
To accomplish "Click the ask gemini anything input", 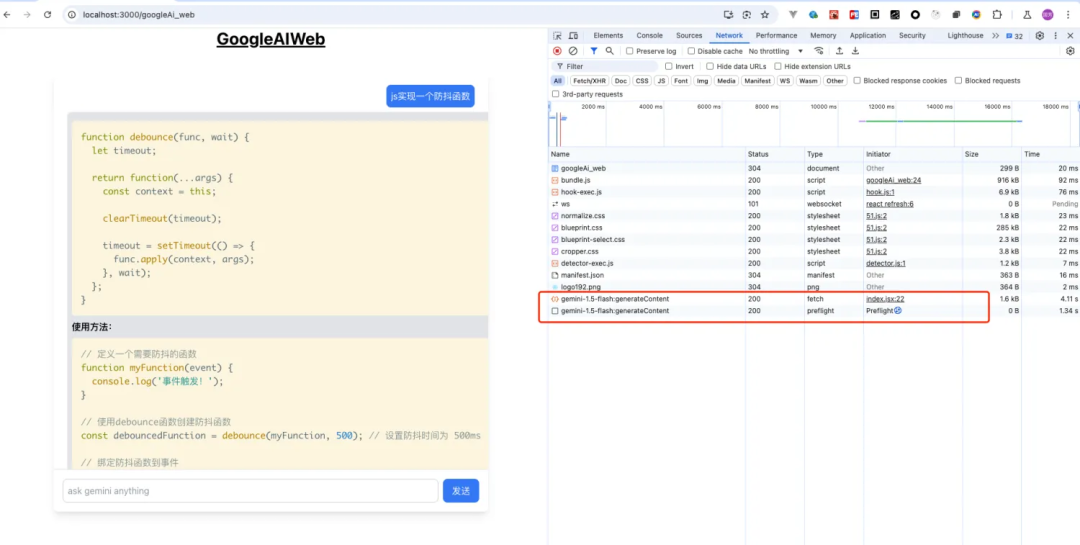I will coord(250,491).
